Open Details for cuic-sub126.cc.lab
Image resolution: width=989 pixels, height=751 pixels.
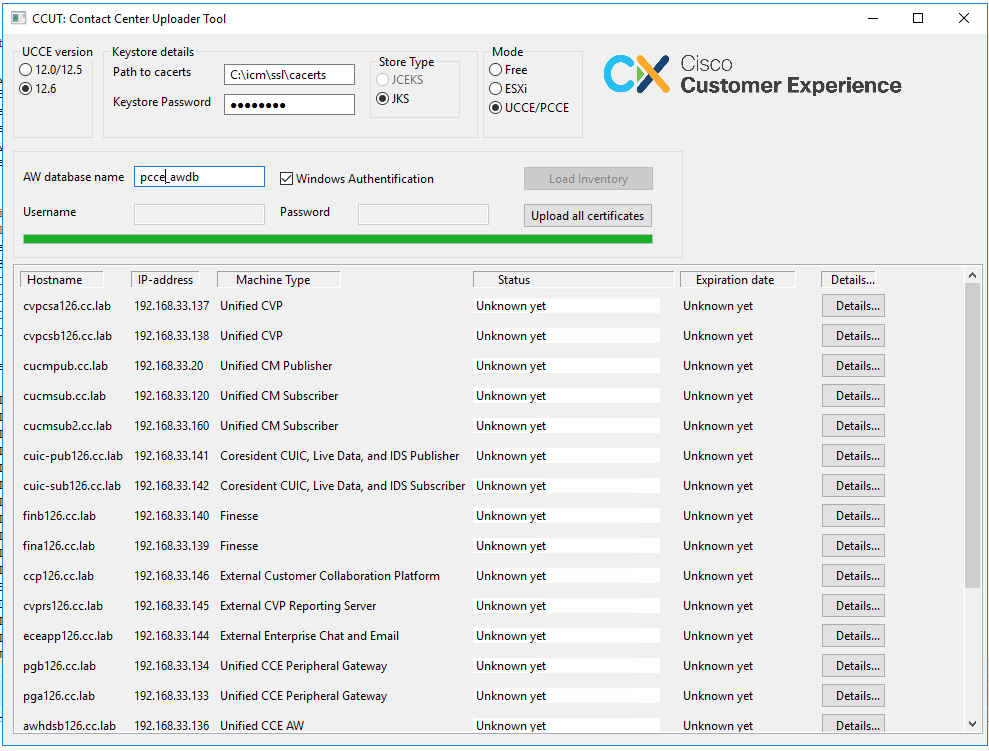pyautogui.click(x=853, y=486)
